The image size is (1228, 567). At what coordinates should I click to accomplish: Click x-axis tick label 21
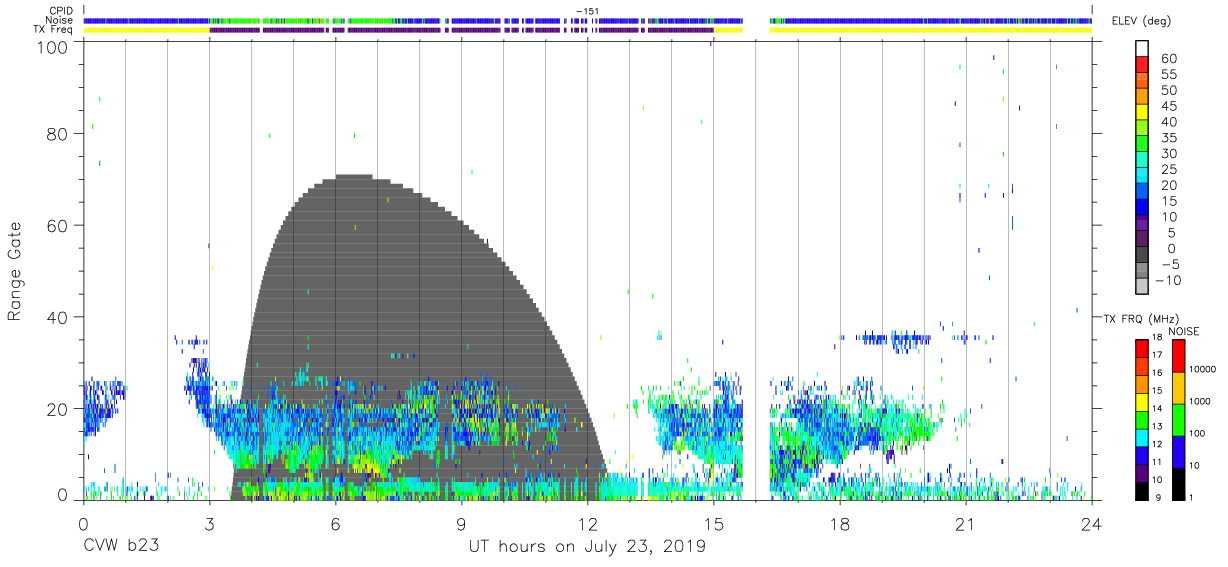pos(965,523)
